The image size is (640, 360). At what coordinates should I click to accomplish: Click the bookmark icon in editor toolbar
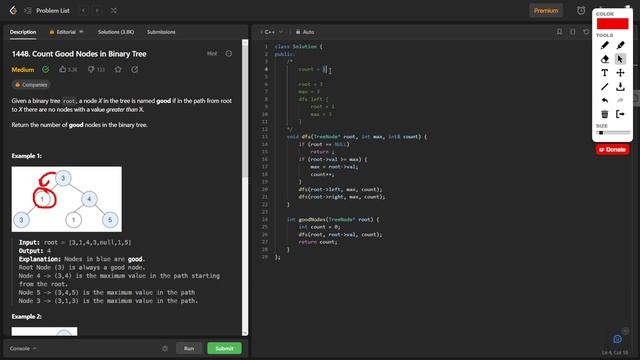pos(559,32)
